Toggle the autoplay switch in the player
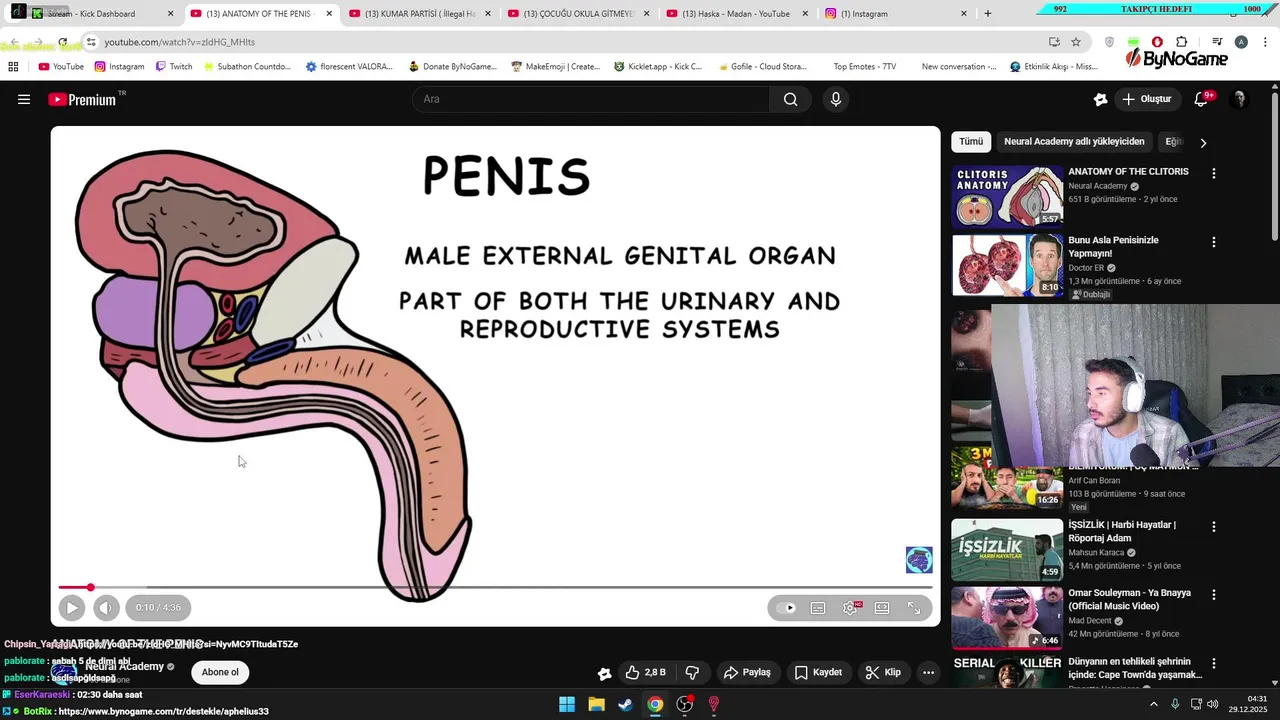Image resolution: width=1280 pixels, height=720 pixels. point(786,607)
